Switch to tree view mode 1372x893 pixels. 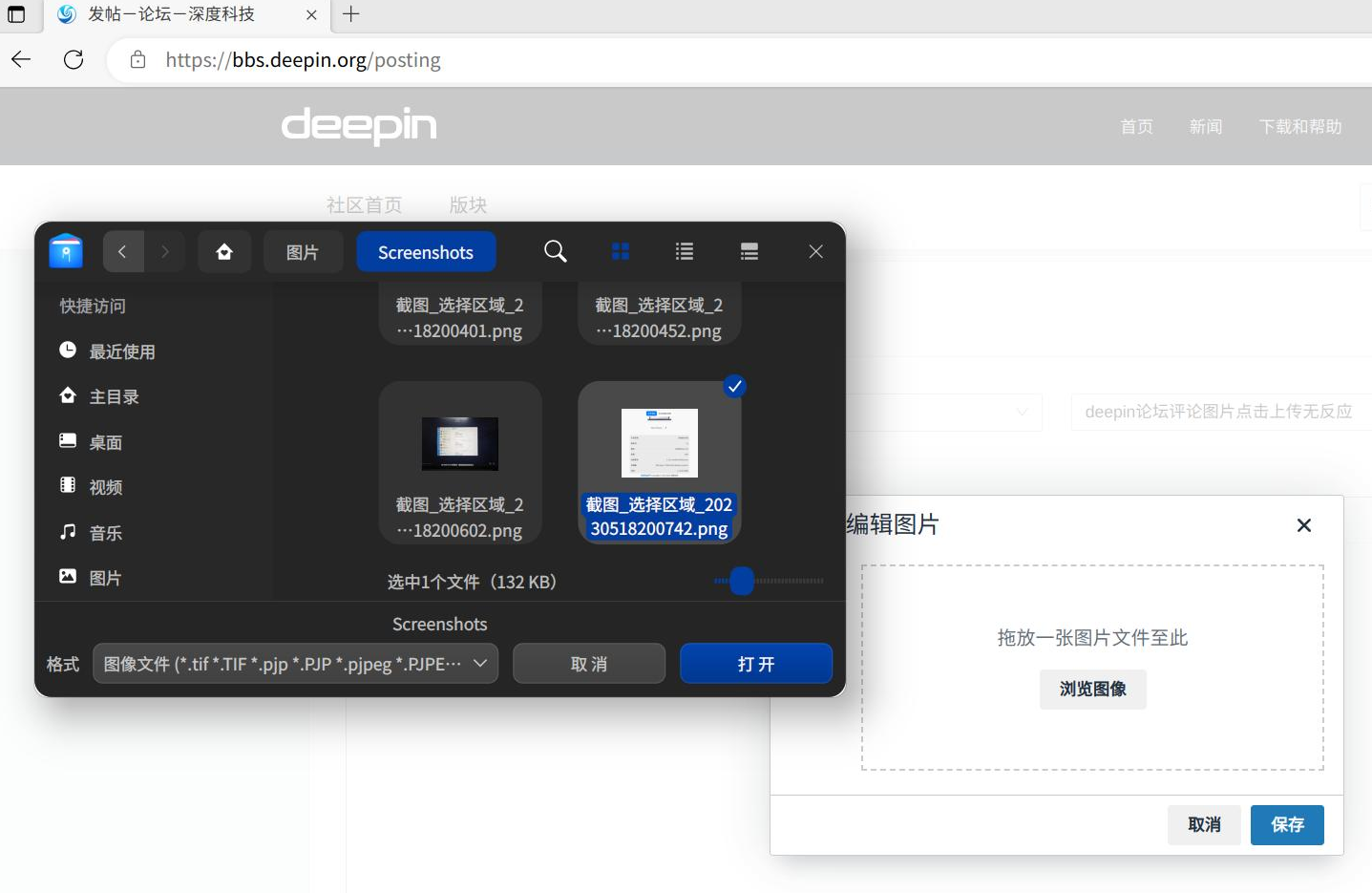click(x=749, y=251)
